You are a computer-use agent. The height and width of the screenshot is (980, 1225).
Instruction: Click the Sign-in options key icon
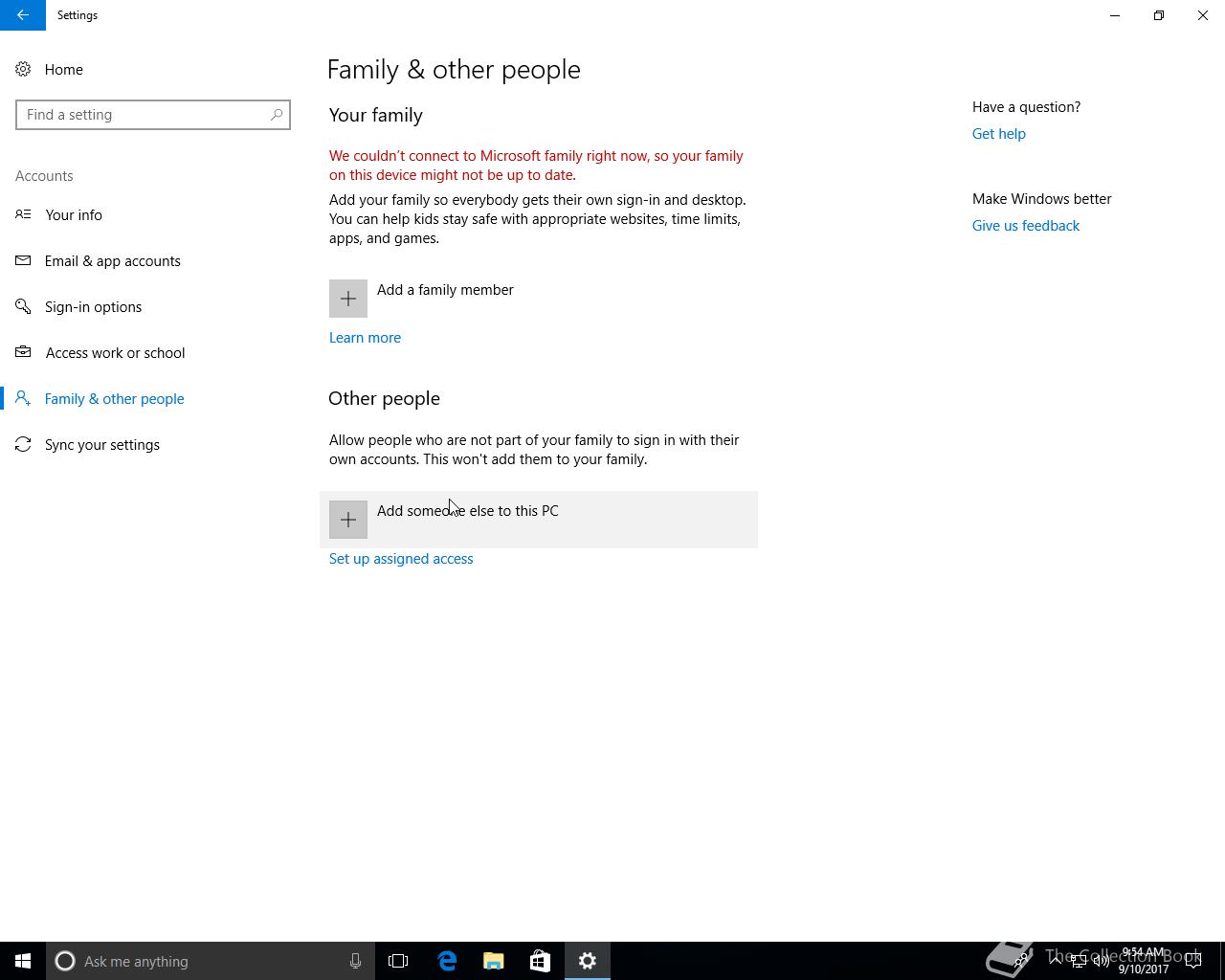tap(23, 306)
